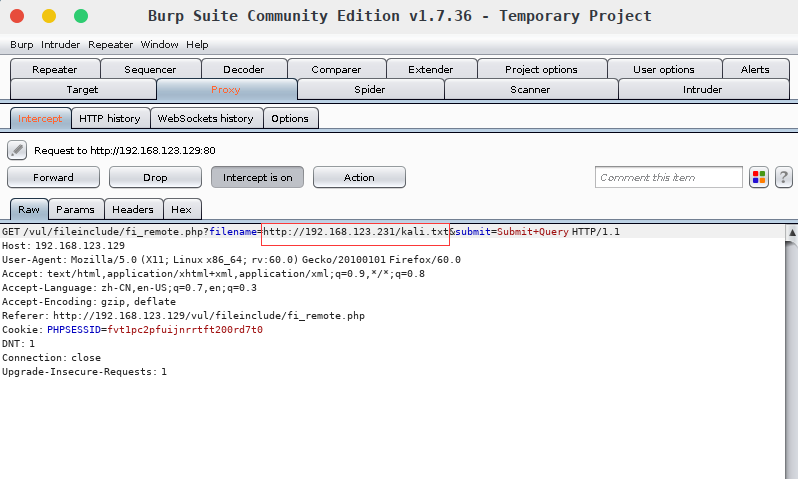The height and width of the screenshot is (479, 798).
Task: Open the Action menu button
Action: point(359,177)
